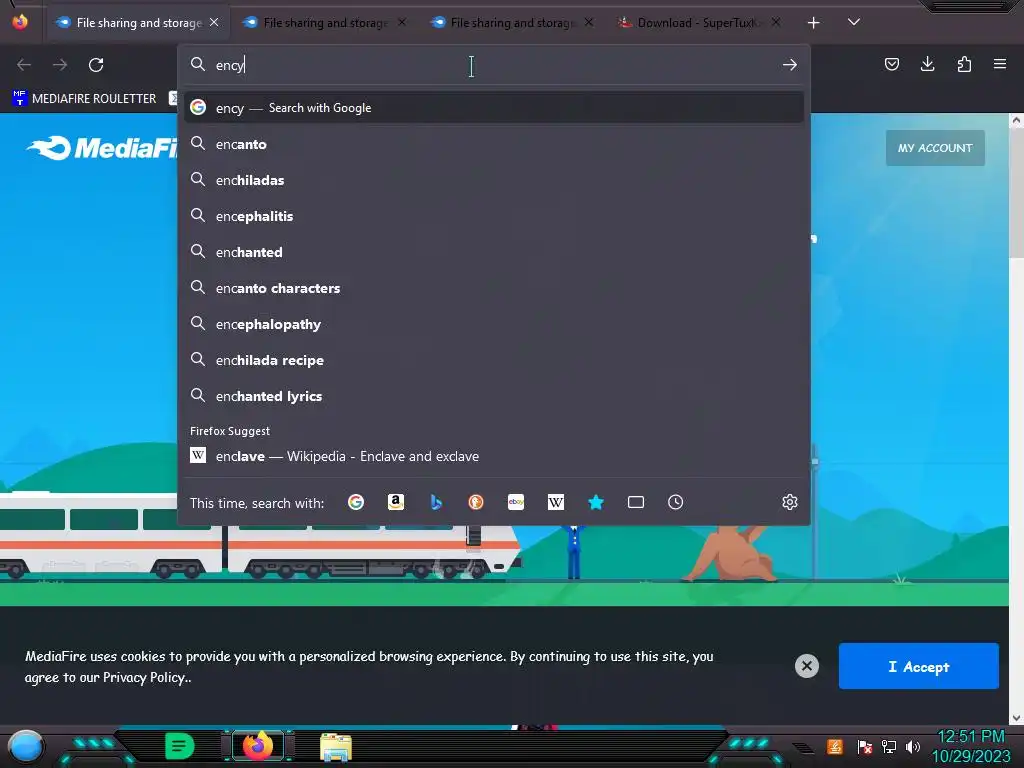Choose the 'enchanted lyrics' suggestion
The image size is (1024, 768).
coord(494,396)
